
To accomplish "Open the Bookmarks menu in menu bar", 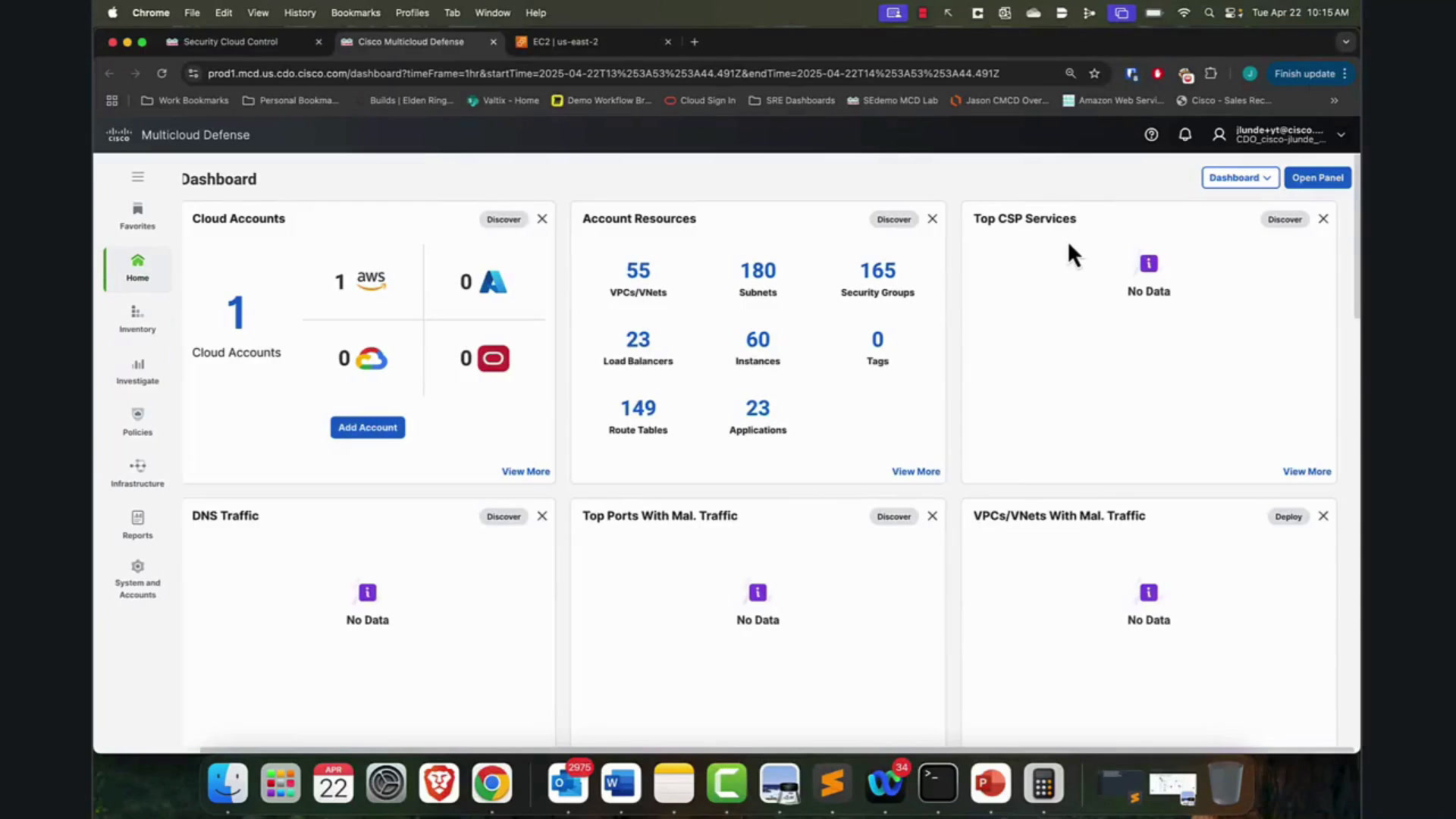I will (x=356, y=13).
